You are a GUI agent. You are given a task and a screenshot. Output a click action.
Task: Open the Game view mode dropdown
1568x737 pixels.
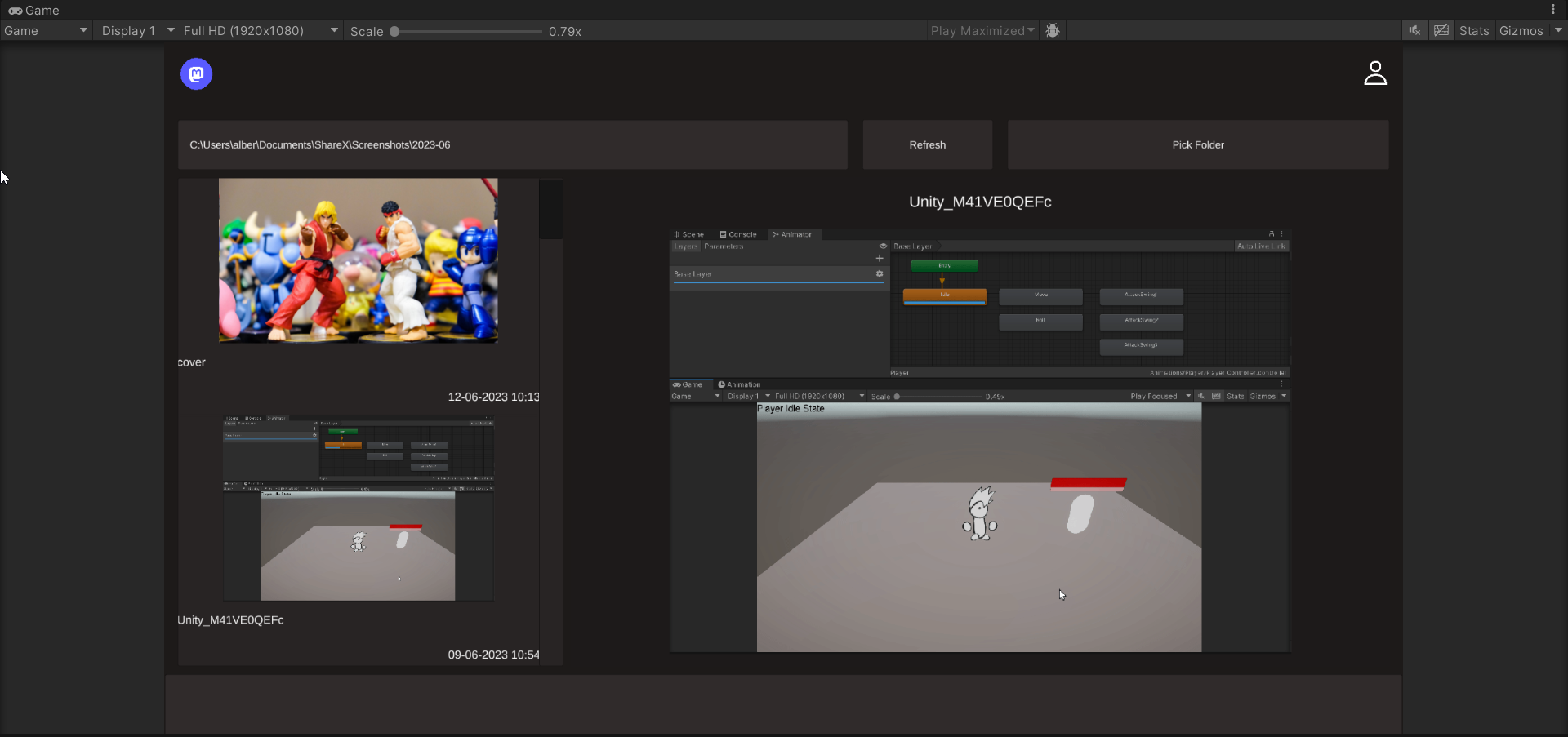[x=46, y=30]
